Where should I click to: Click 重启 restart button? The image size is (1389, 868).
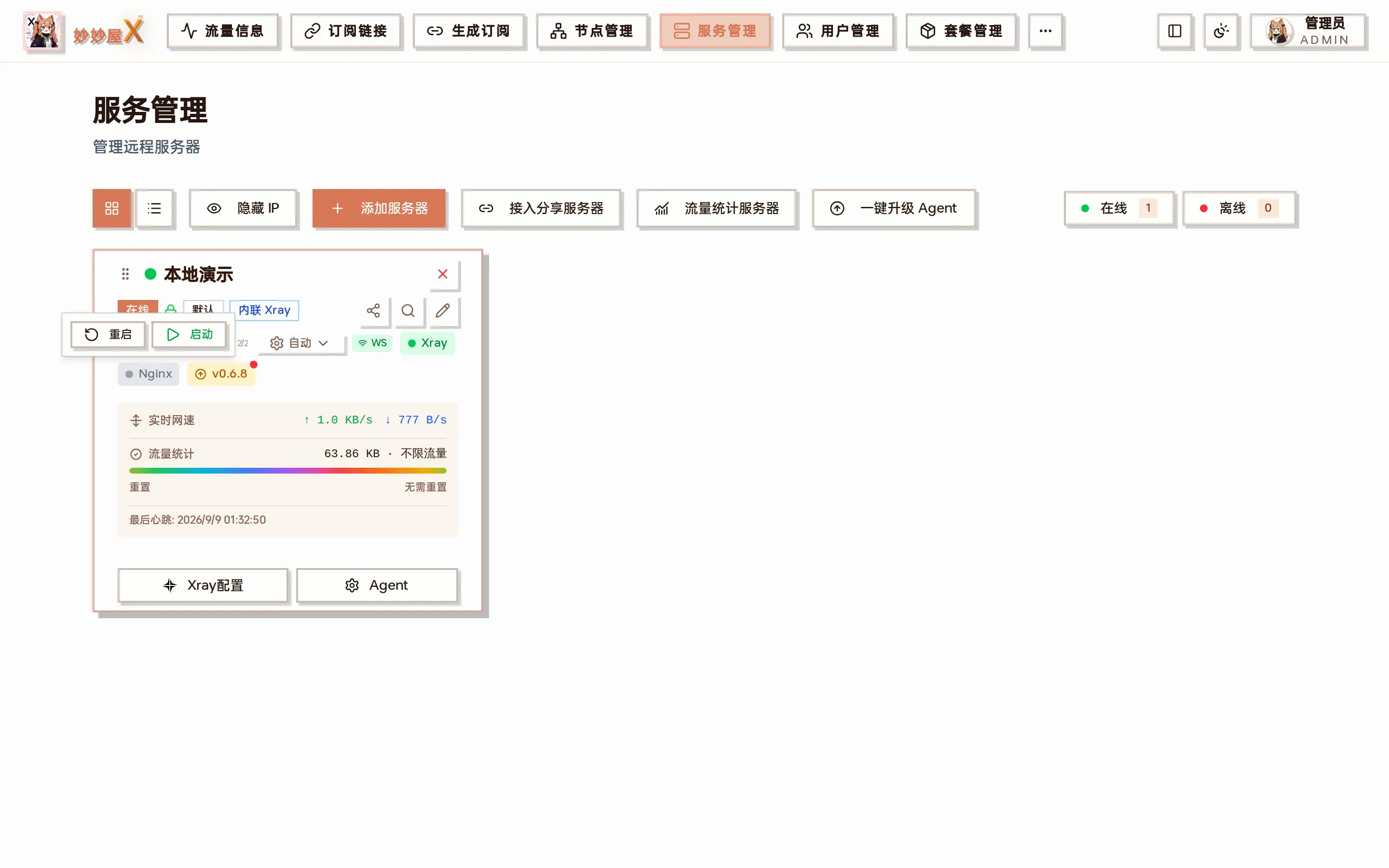coord(108,335)
